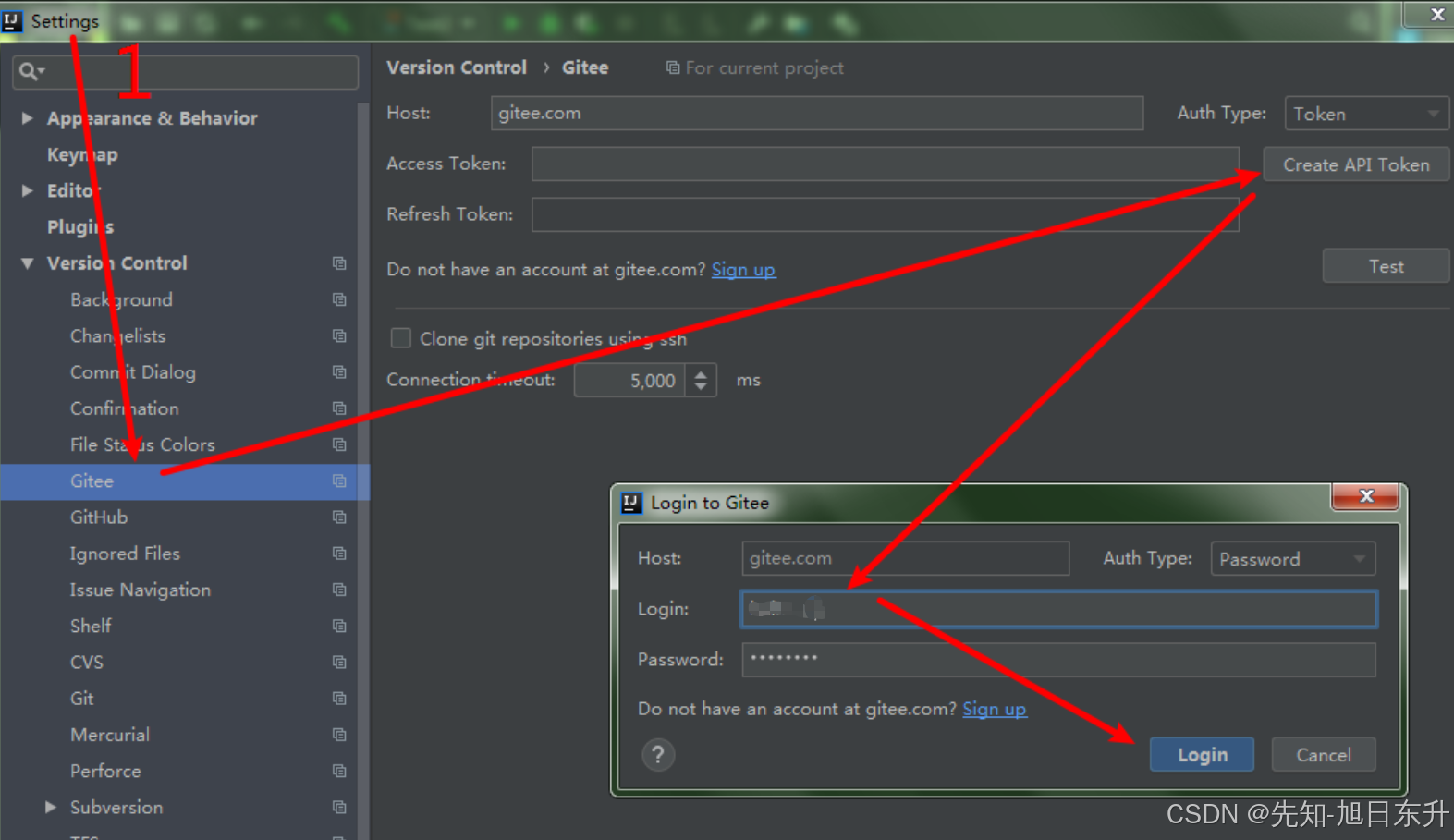Click Create API Token button
1454x840 pixels.
(x=1355, y=164)
